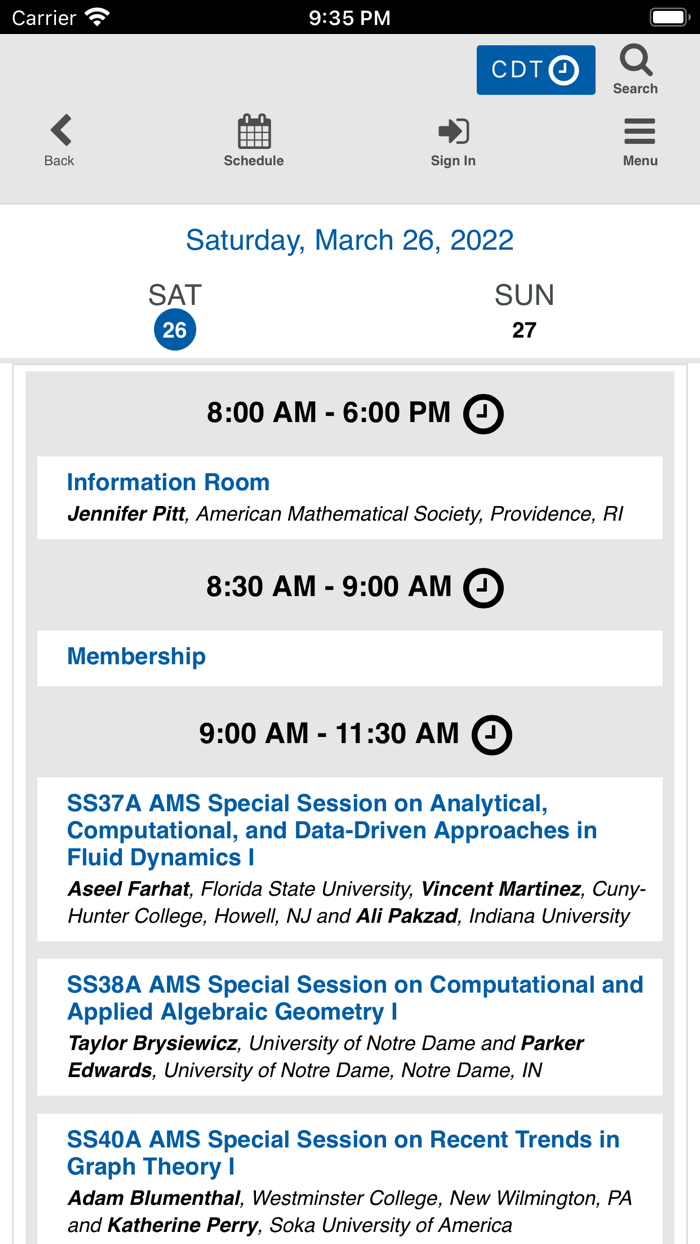Collapse the 9:00 AM - 11:30 AM time block
This screenshot has width=700, height=1244.
click(328, 734)
